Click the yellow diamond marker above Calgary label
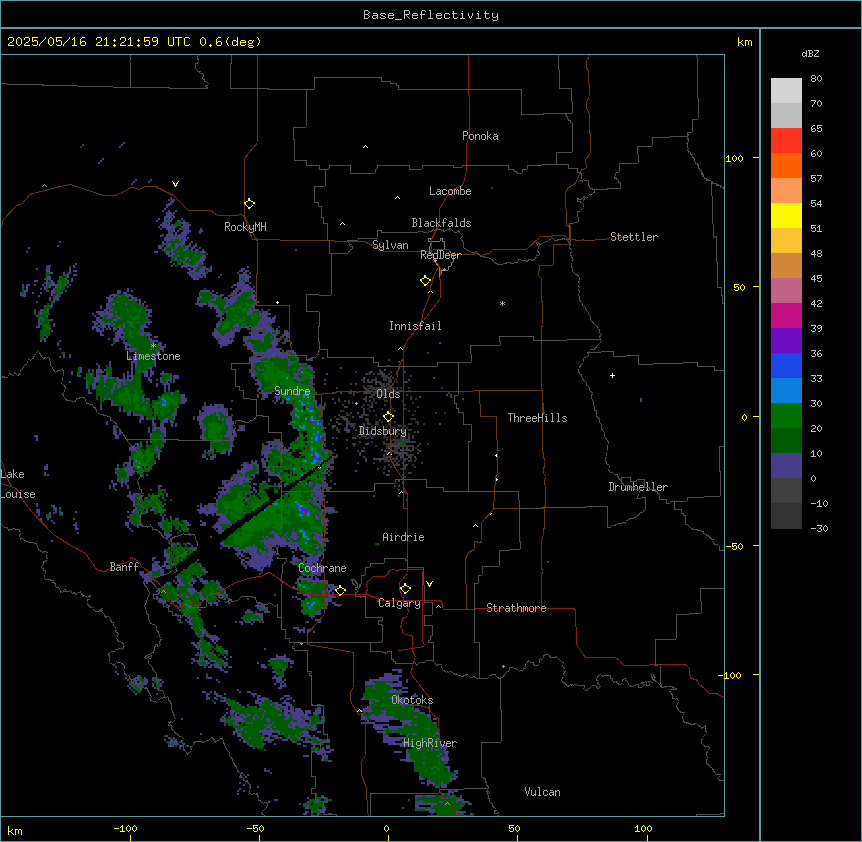The image size is (862, 842). click(405, 589)
